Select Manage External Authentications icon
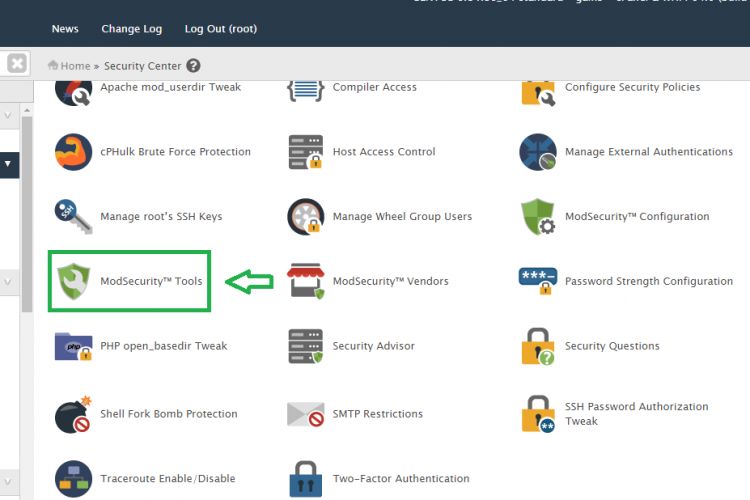 coord(538,152)
